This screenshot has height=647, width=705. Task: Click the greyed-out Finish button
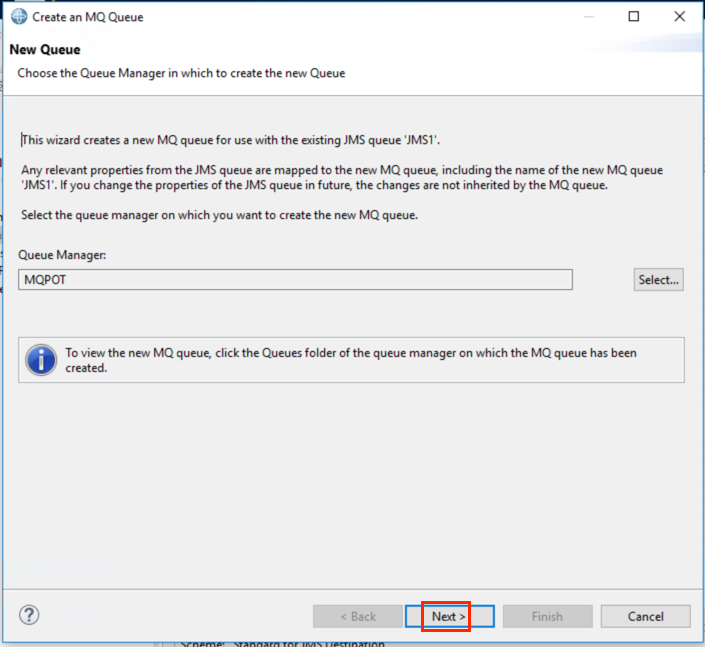[x=547, y=616]
